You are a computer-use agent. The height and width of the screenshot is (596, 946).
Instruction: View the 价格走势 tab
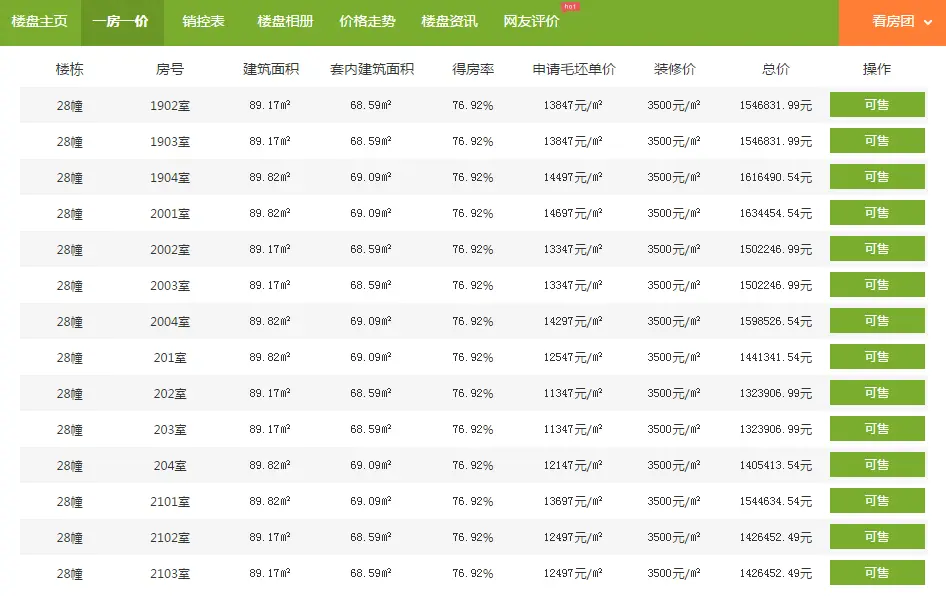point(367,22)
